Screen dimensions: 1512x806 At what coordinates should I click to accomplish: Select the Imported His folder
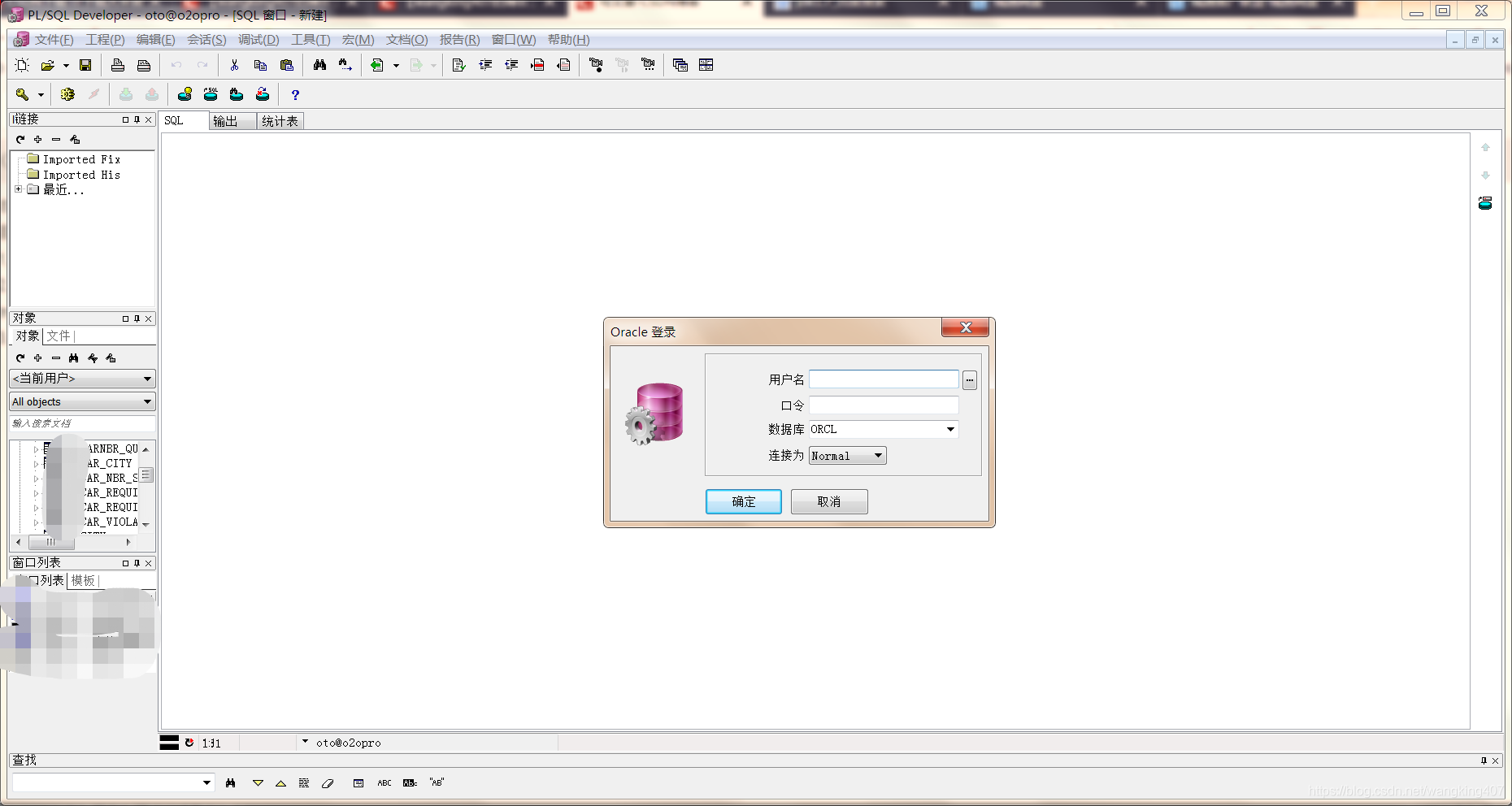pos(81,175)
